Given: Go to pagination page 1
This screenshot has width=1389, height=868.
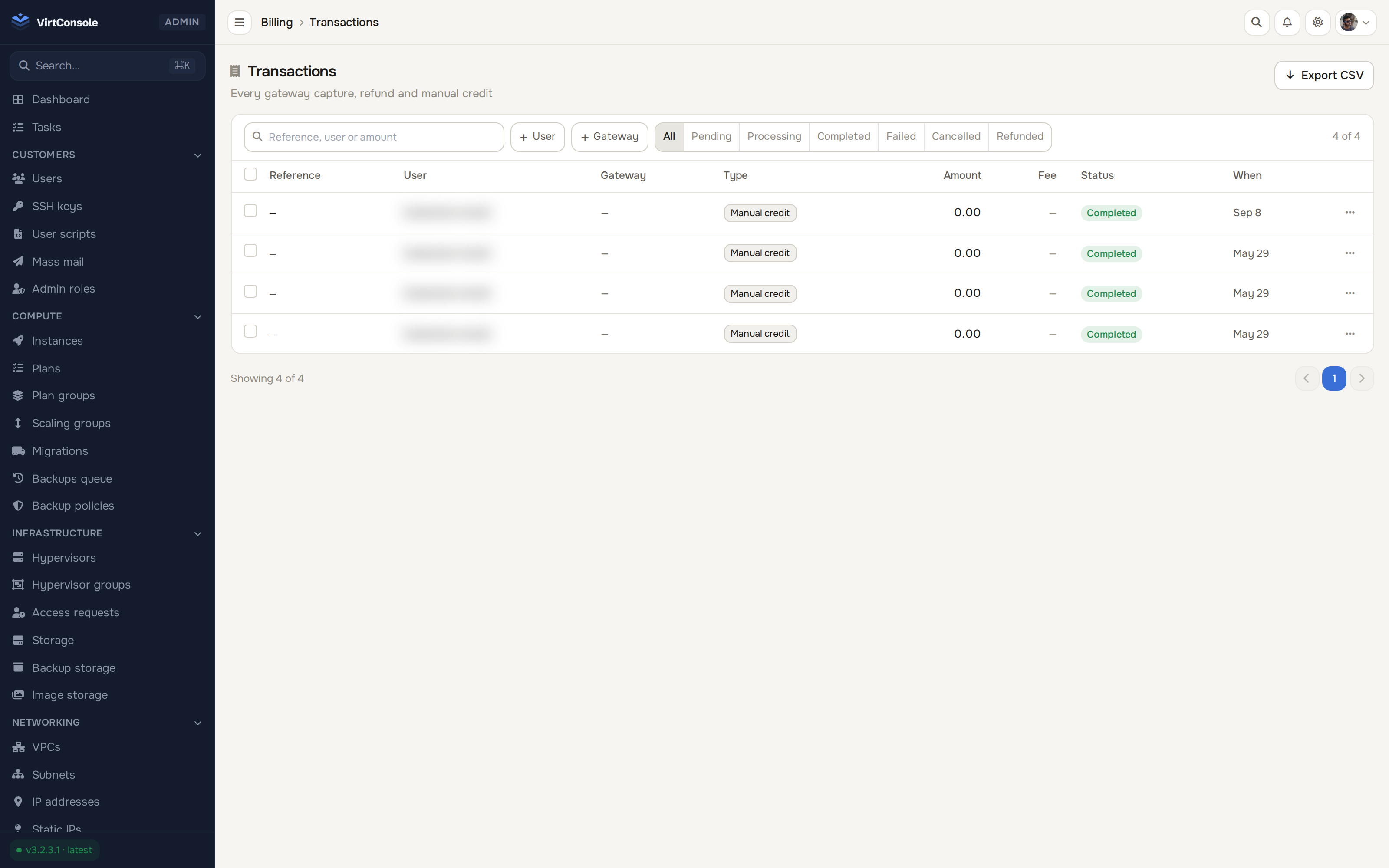Looking at the screenshot, I should [x=1334, y=378].
